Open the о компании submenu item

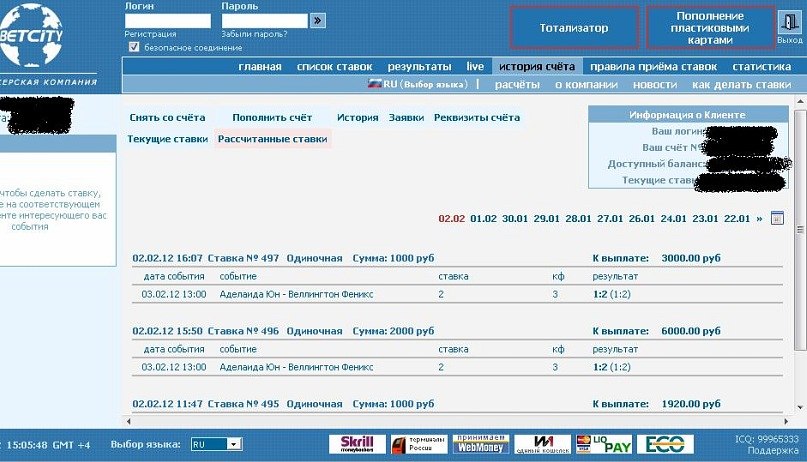tap(586, 84)
